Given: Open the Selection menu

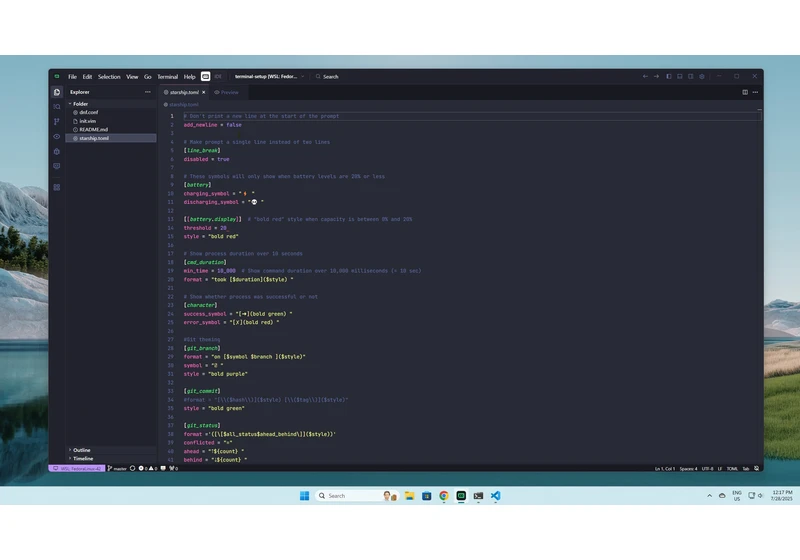Looking at the screenshot, I should pos(109,77).
